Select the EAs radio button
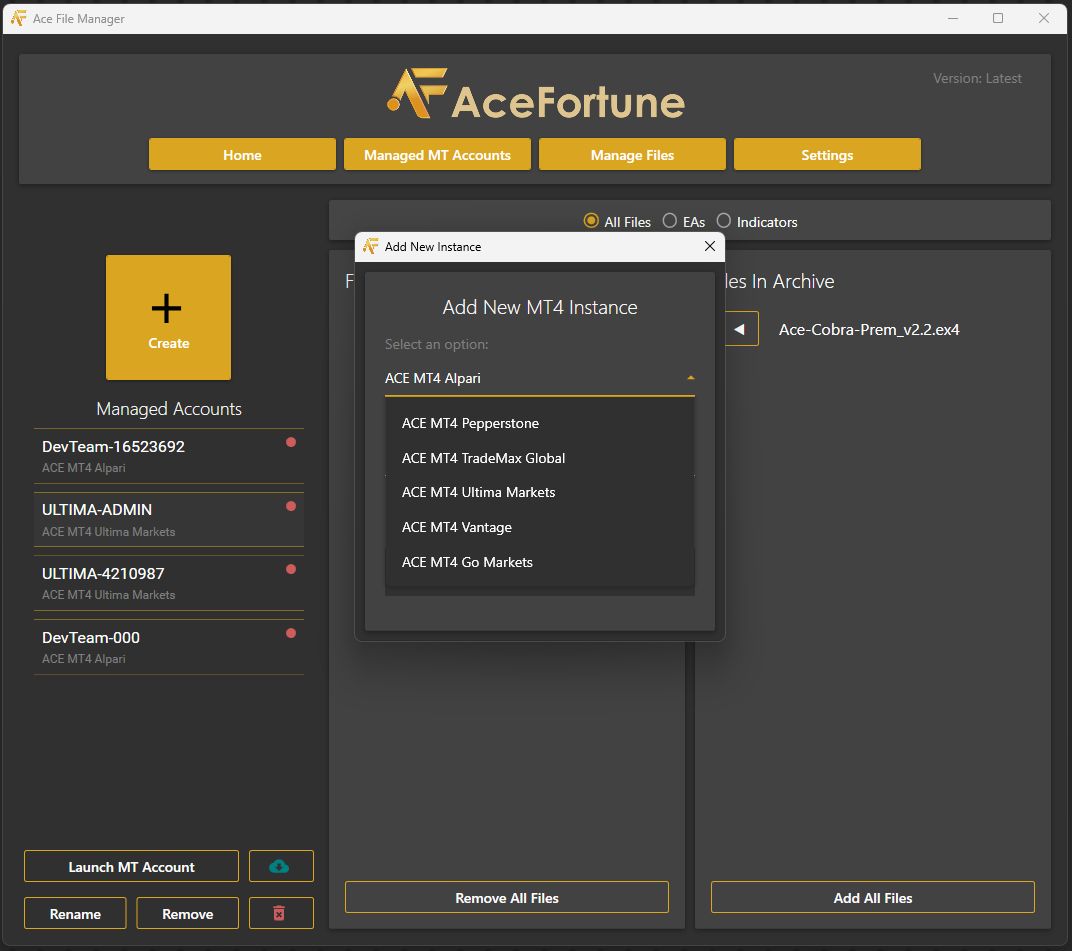This screenshot has width=1072, height=951. pyautogui.click(x=670, y=221)
